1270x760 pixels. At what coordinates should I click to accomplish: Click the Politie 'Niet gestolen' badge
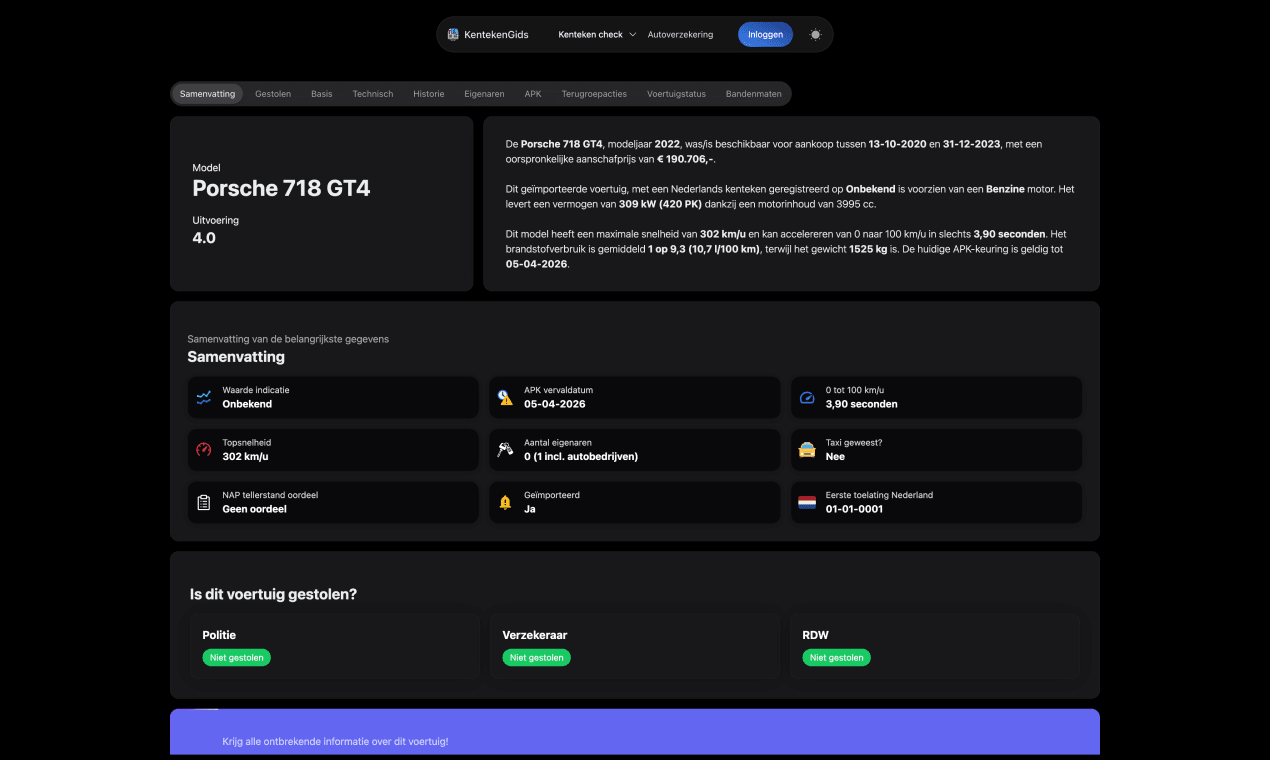click(236, 657)
